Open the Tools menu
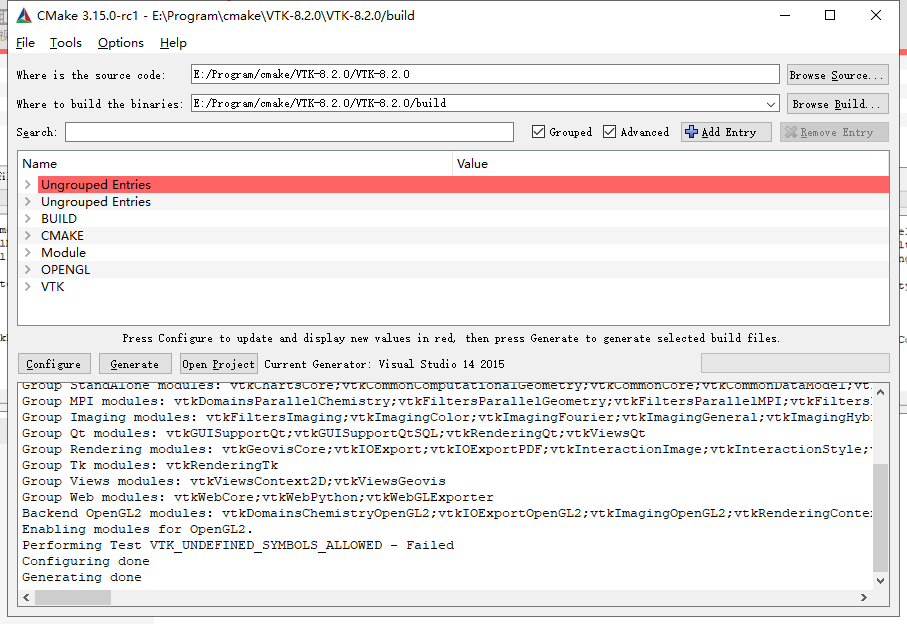This screenshot has height=624, width=907. click(x=65, y=43)
